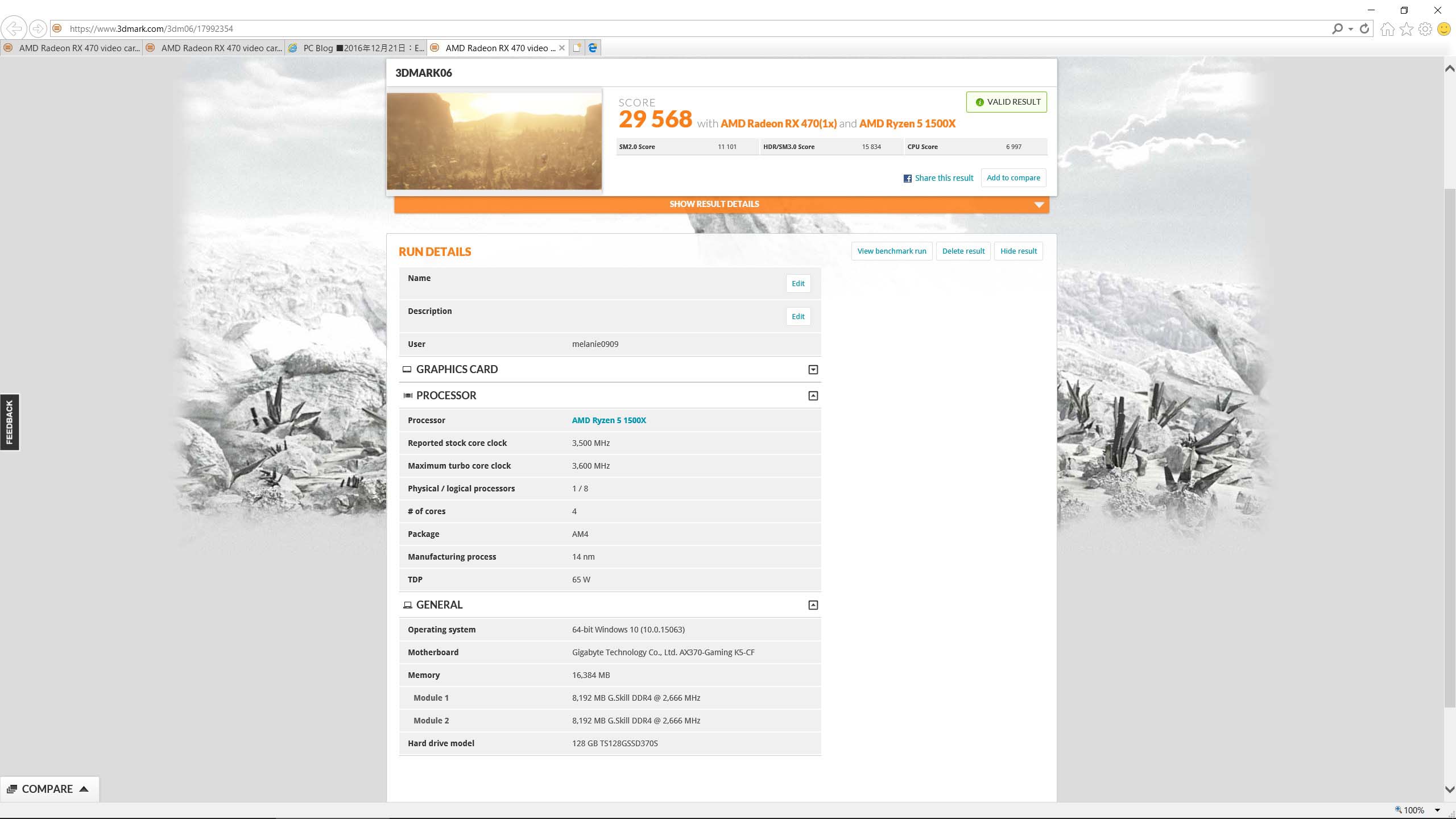The image size is (1456, 819).
Task: Click the Facebook share icon
Action: tap(908, 179)
